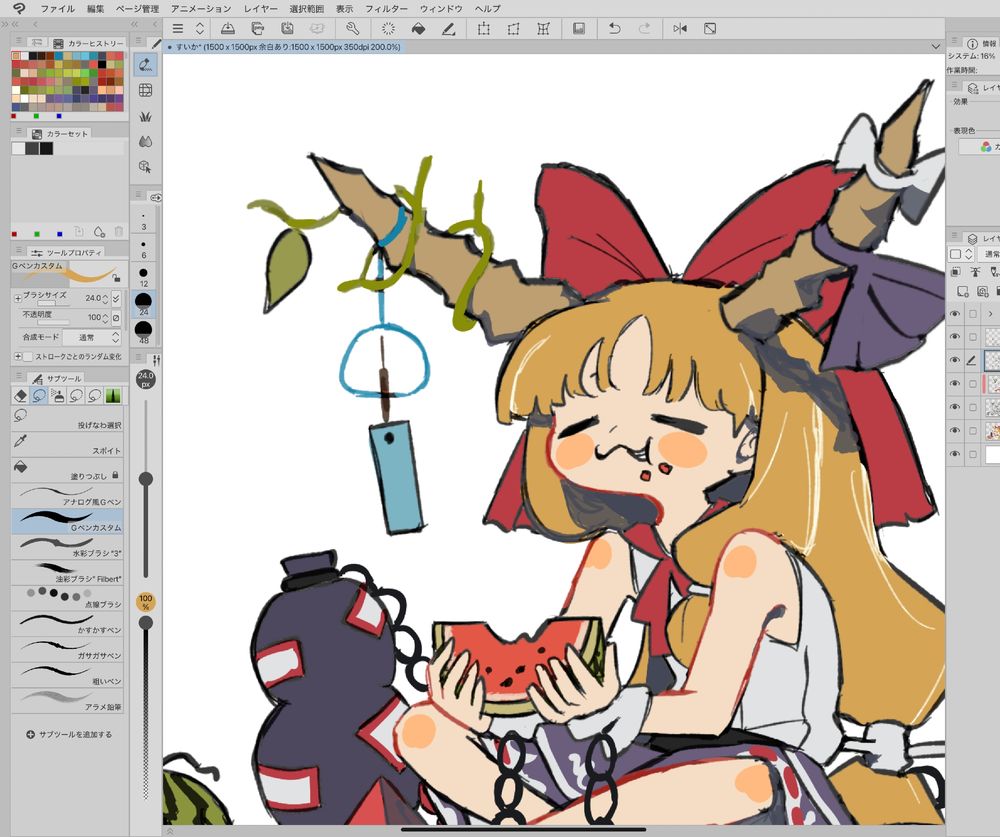Click the save icon in command bar
The image size is (1000, 837).
(228, 29)
